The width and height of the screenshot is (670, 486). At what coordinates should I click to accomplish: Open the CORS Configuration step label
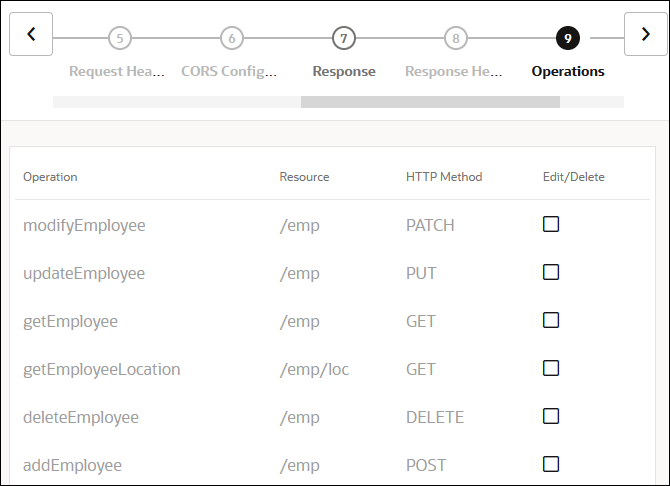[231, 72]
